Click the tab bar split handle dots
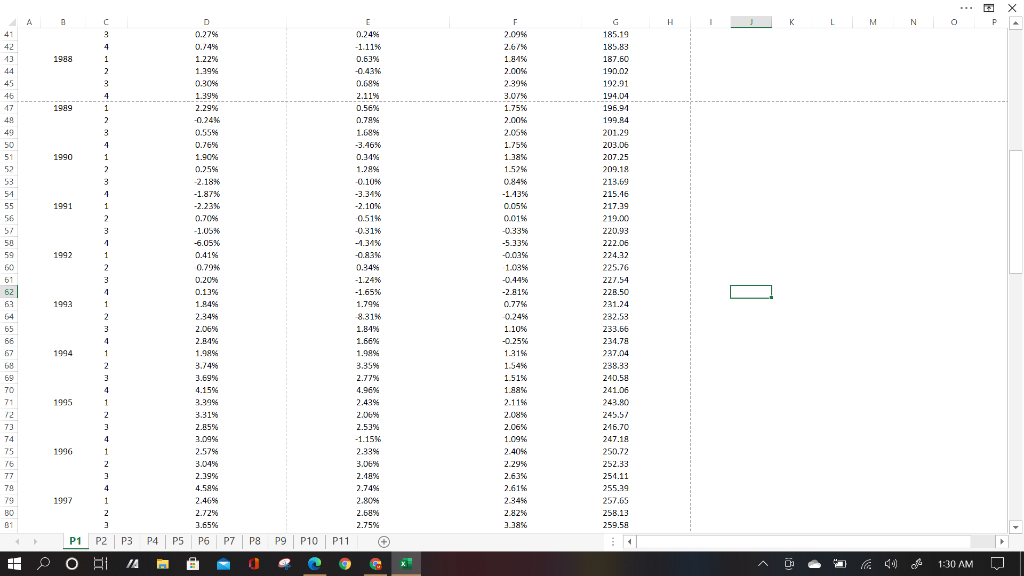This screenshot has width=1024, height=576. click(x=613, y=541)
